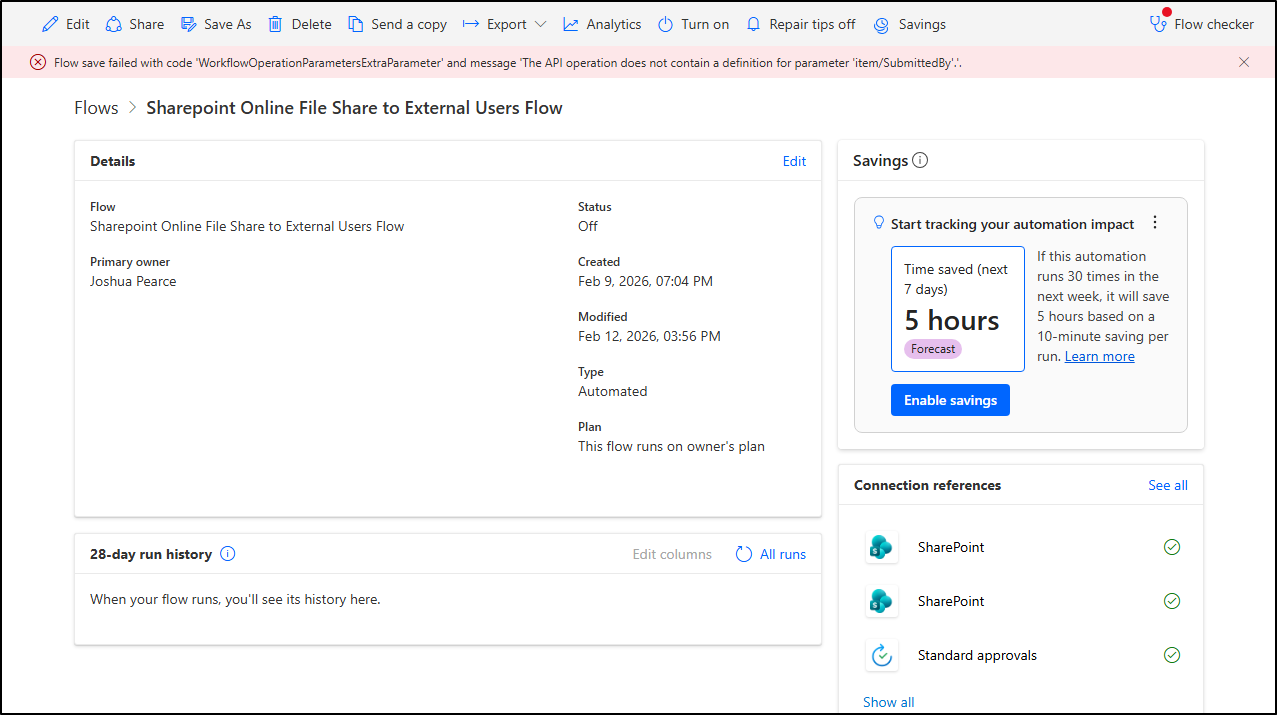Expand connection references with Show all
The image size is (1277, 715).
point(888,702)
